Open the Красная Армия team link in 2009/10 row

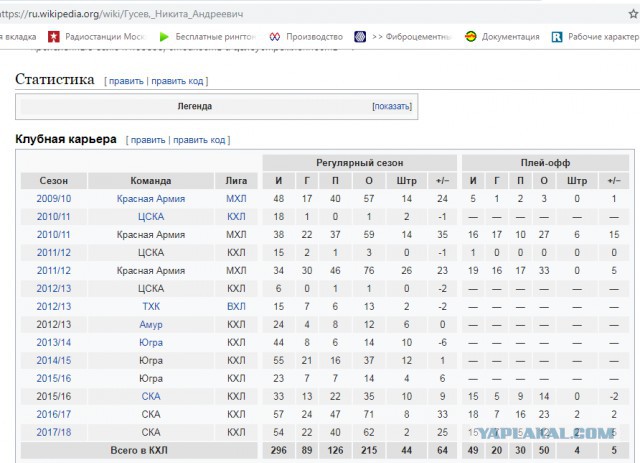pos(151,199)
